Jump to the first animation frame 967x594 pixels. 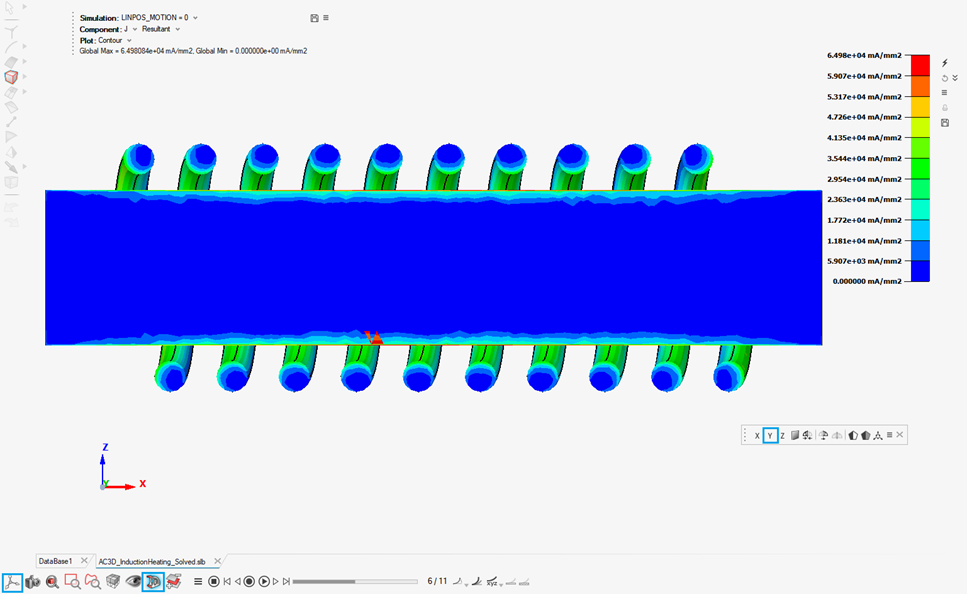tap(227, 582)
